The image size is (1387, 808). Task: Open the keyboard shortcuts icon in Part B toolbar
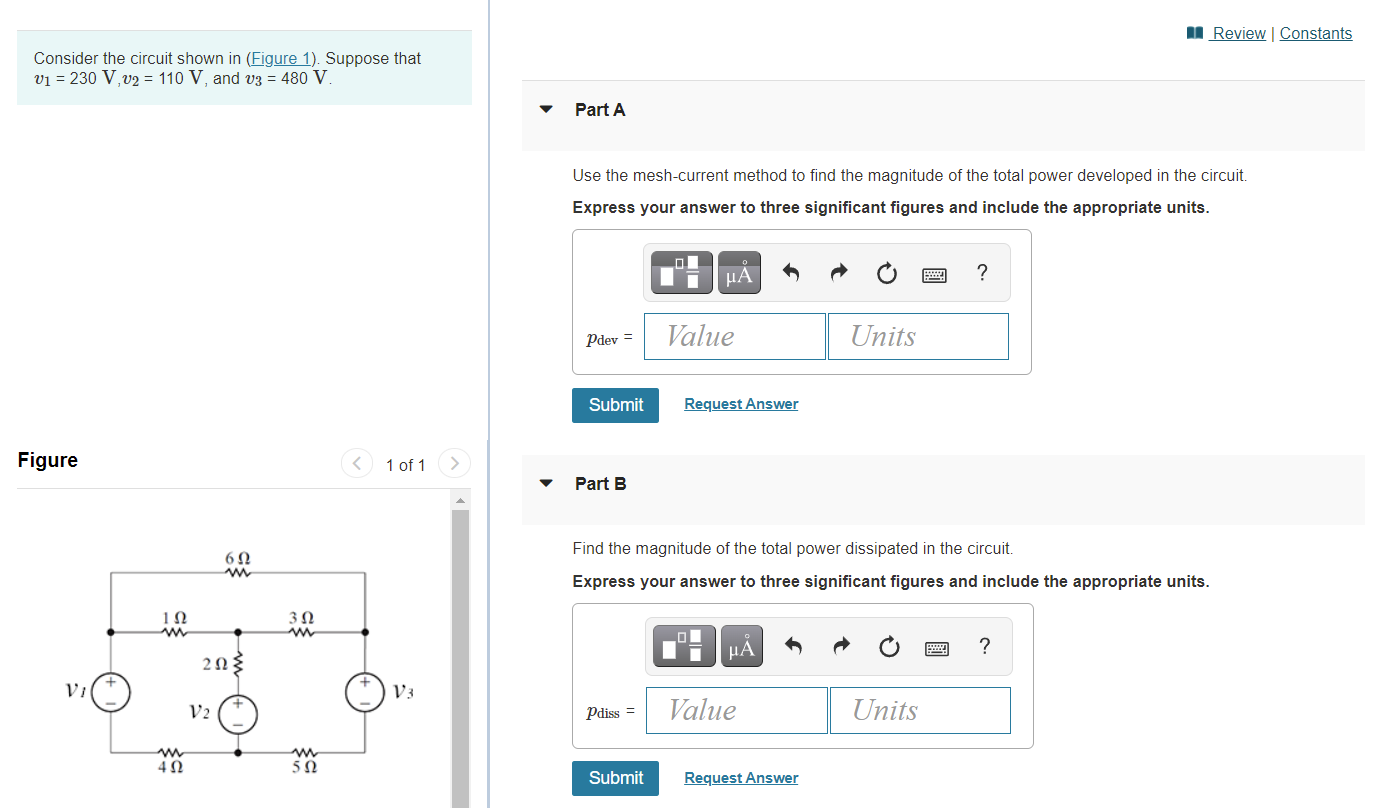click(x=937, y=646)
